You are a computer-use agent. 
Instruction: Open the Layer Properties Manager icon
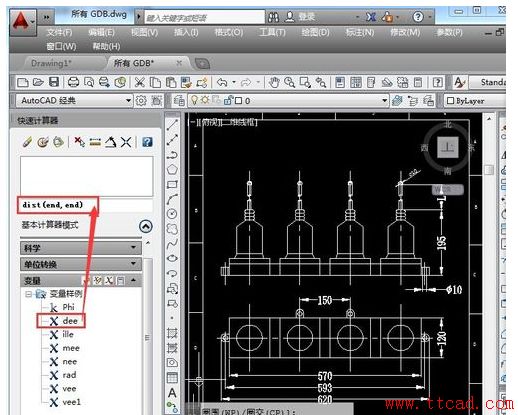tap(179, 100)
